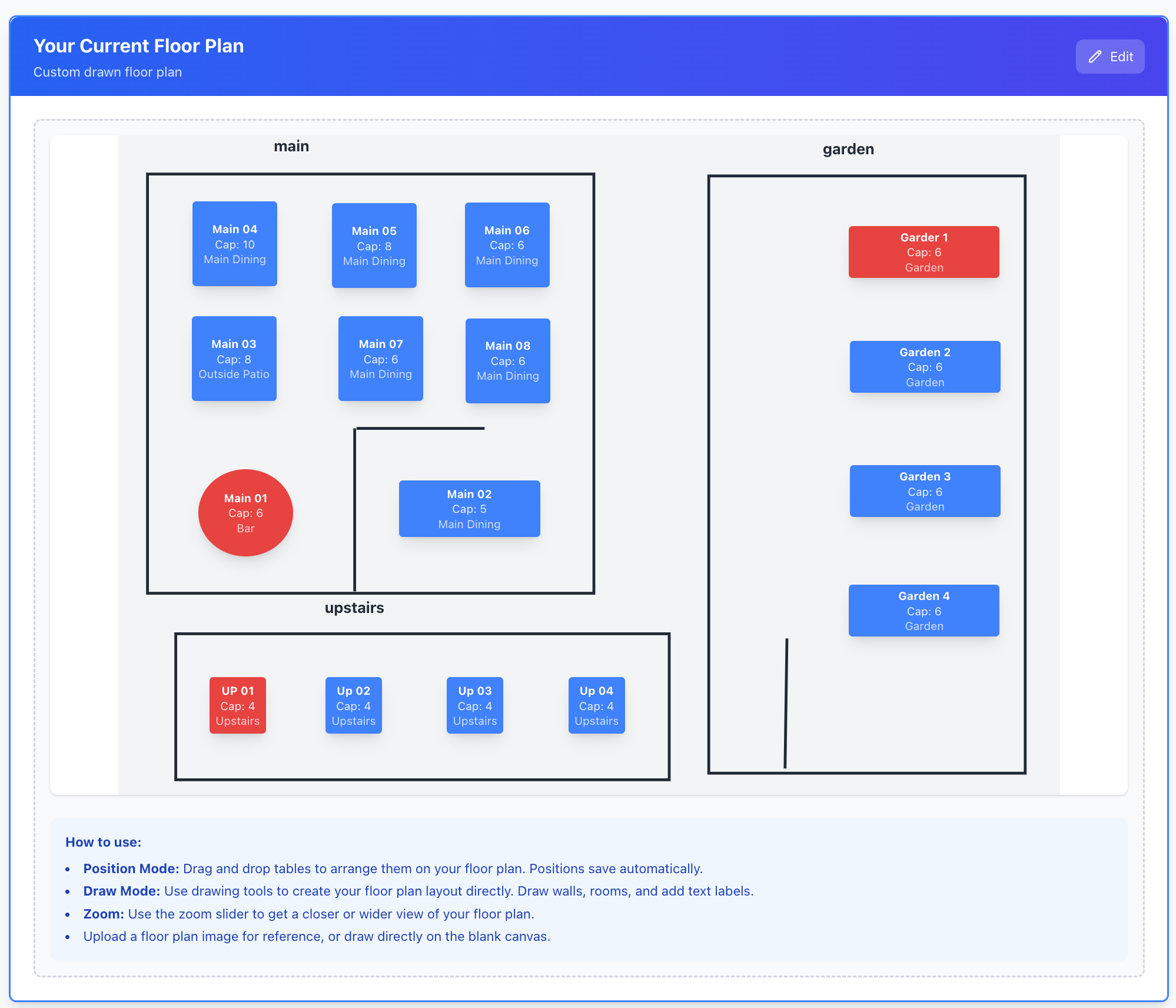Select the Main 06 table tile
This screenshot has width=1176, height=1008.
tap(507, 245)
